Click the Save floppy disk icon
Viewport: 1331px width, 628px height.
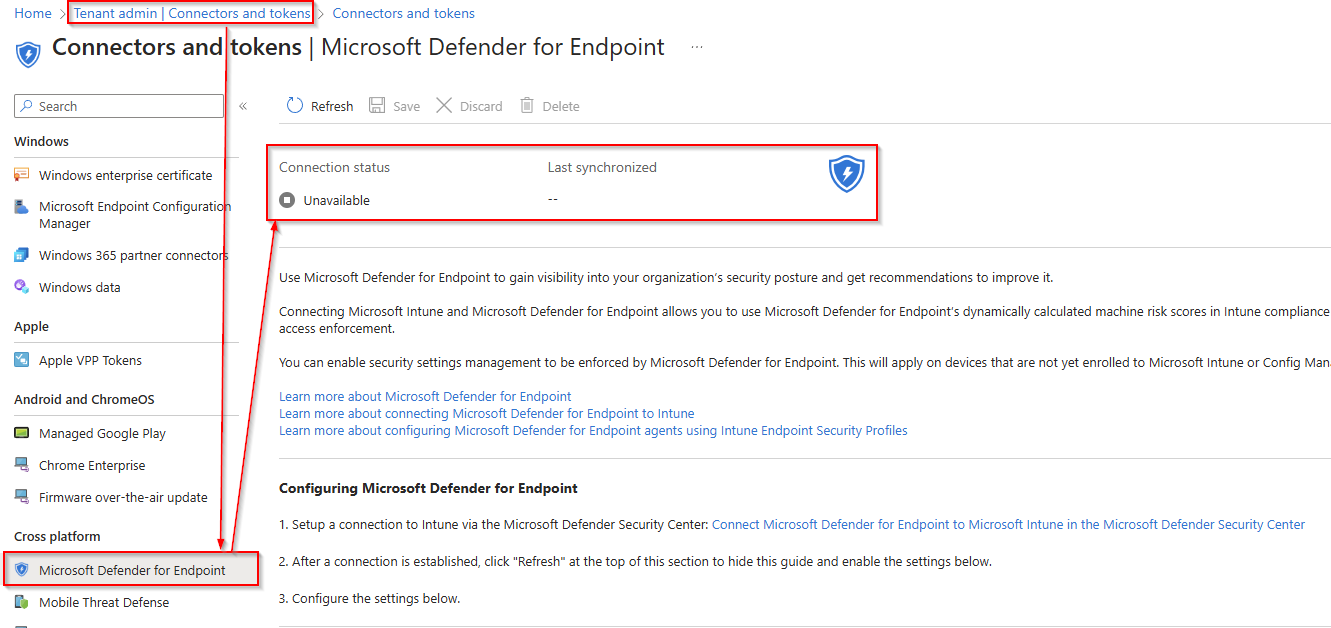(x=377, y=106)
